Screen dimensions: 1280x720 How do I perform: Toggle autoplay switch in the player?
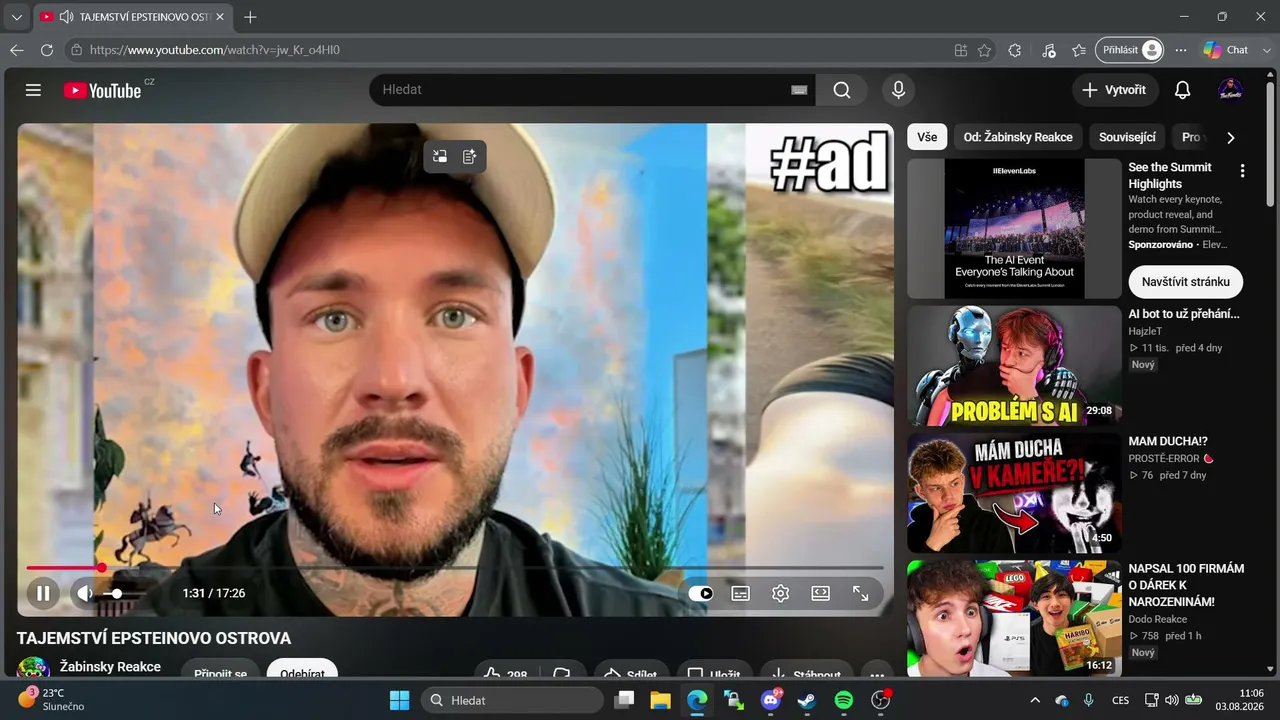click(701, 593)
